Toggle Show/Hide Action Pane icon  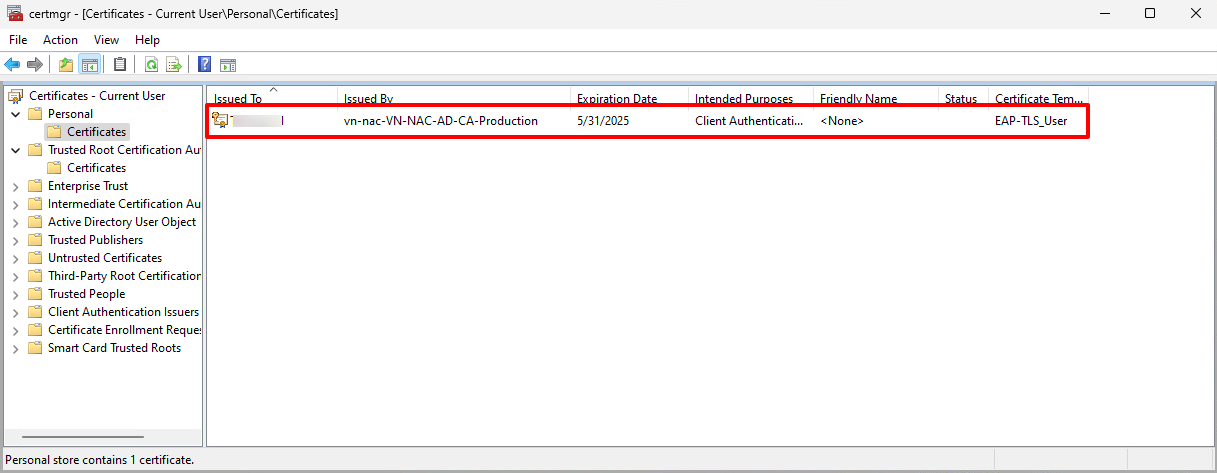(228, 65)
